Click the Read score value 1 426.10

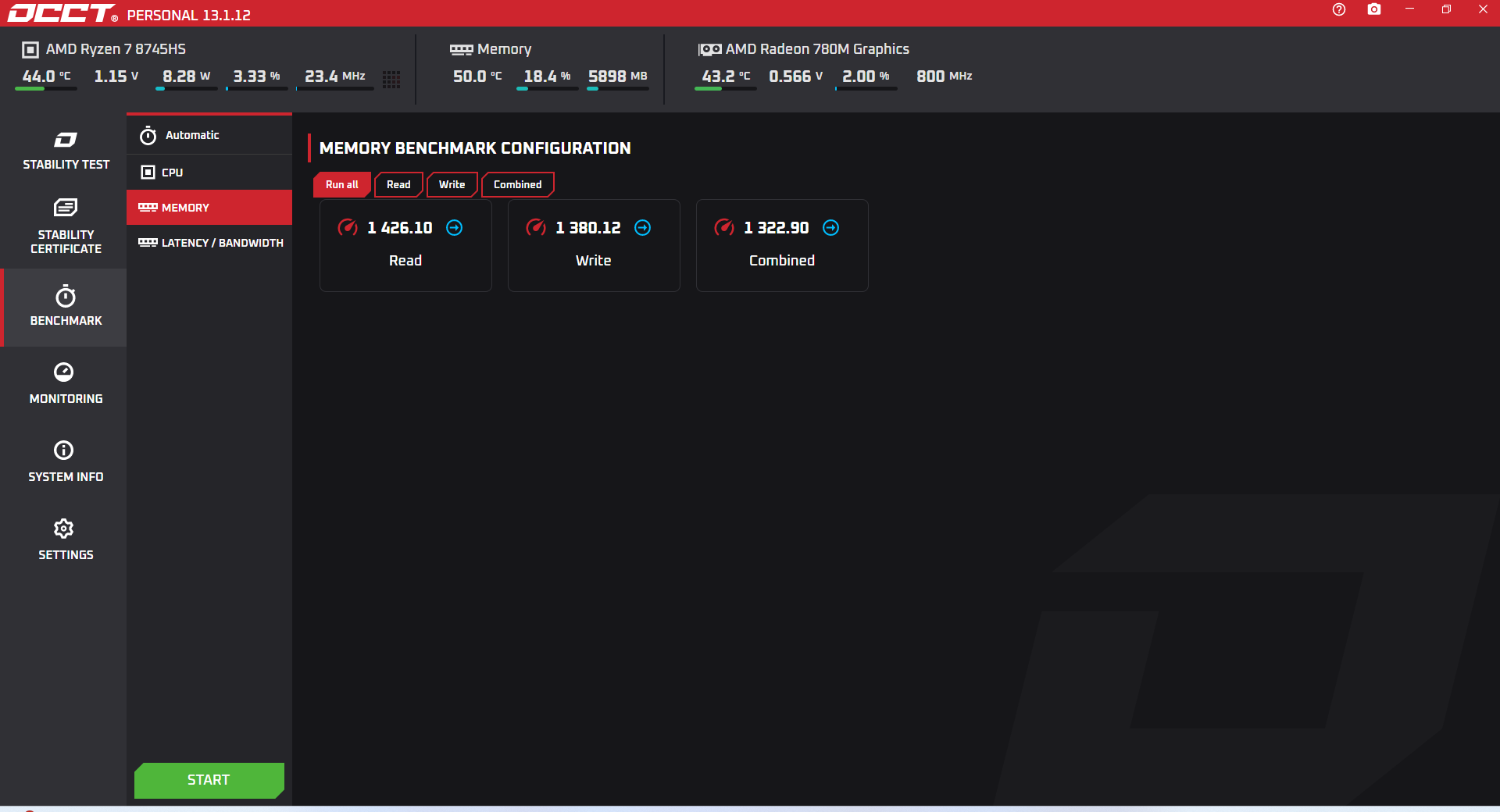tap(399, 227)
